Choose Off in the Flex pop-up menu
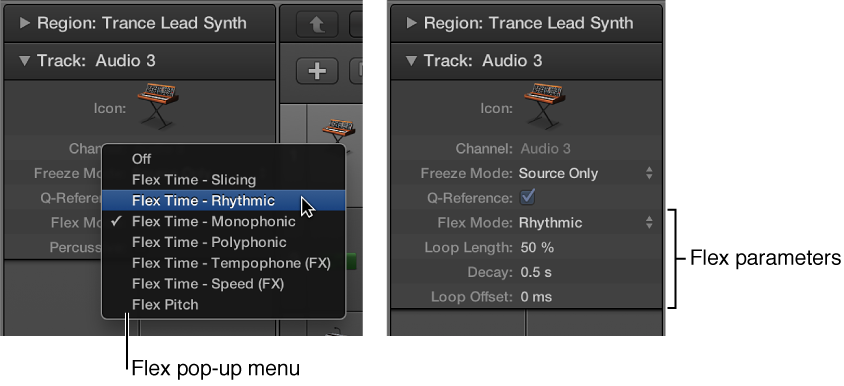The height and width of the screenshot is (386, 844). tap(223, 159)
